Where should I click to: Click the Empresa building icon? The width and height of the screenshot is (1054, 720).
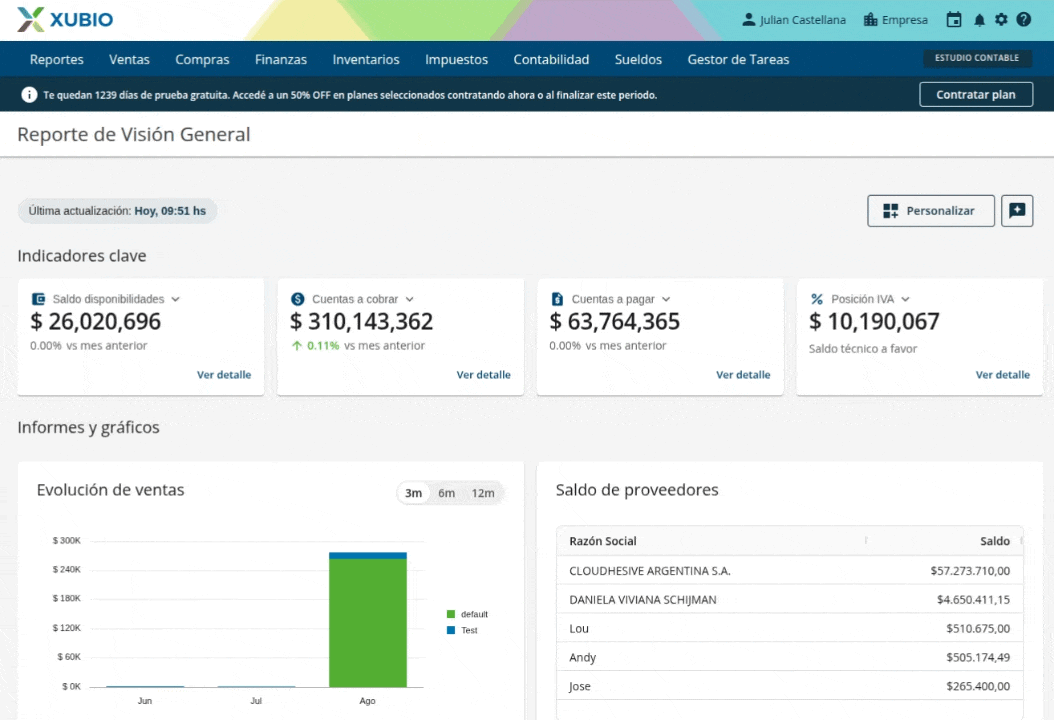pyautogui.click(x=870, y=19)
